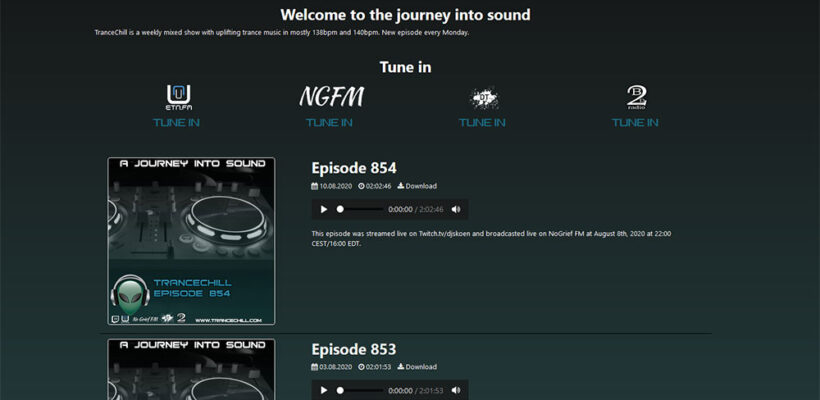The height and width of the screenshot is (400, 820).
Task: Play Episode 853 audio
Action: tap(324, 390)
